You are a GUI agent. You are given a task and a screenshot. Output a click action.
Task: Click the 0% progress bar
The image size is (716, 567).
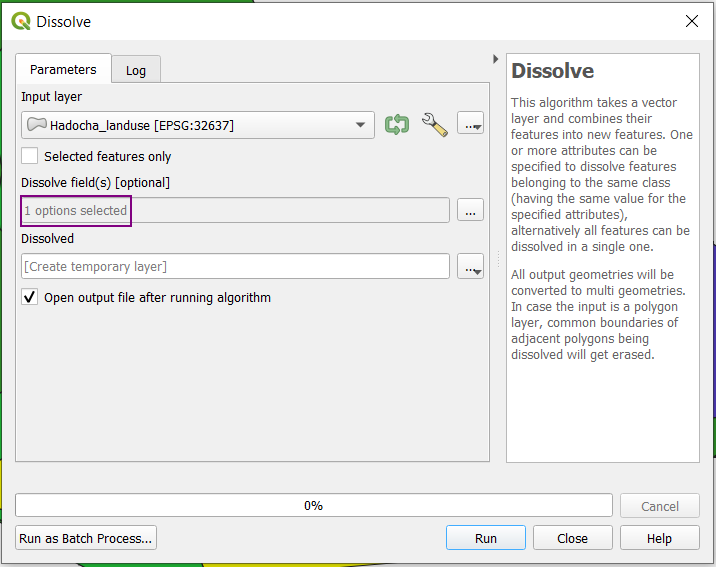314,505
